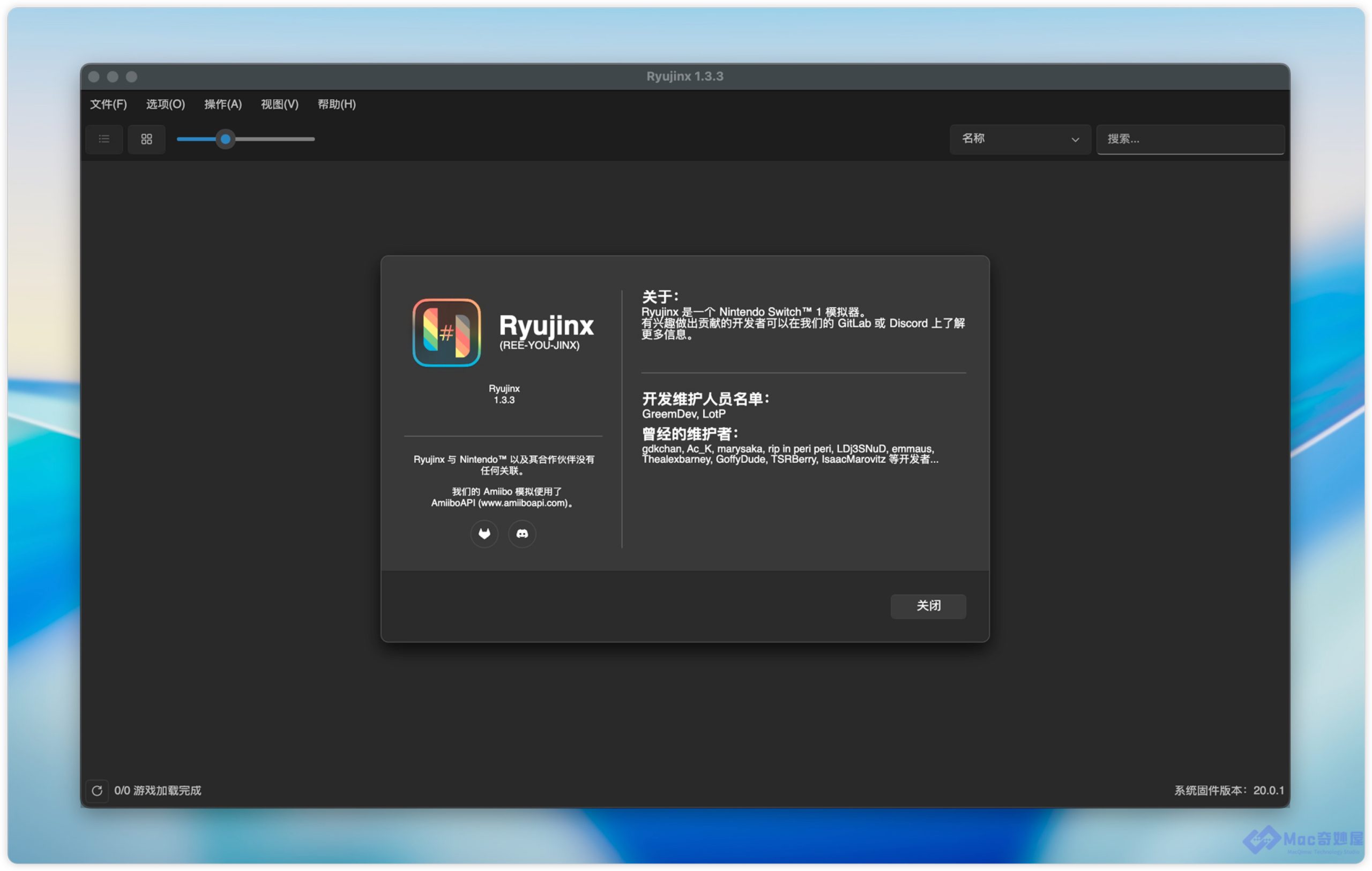Image resolution: width=1372 pixels, height=871 pixels.
Task: Click the 系统固件版本 20.0.1 status label
Action: (1228, 790)
